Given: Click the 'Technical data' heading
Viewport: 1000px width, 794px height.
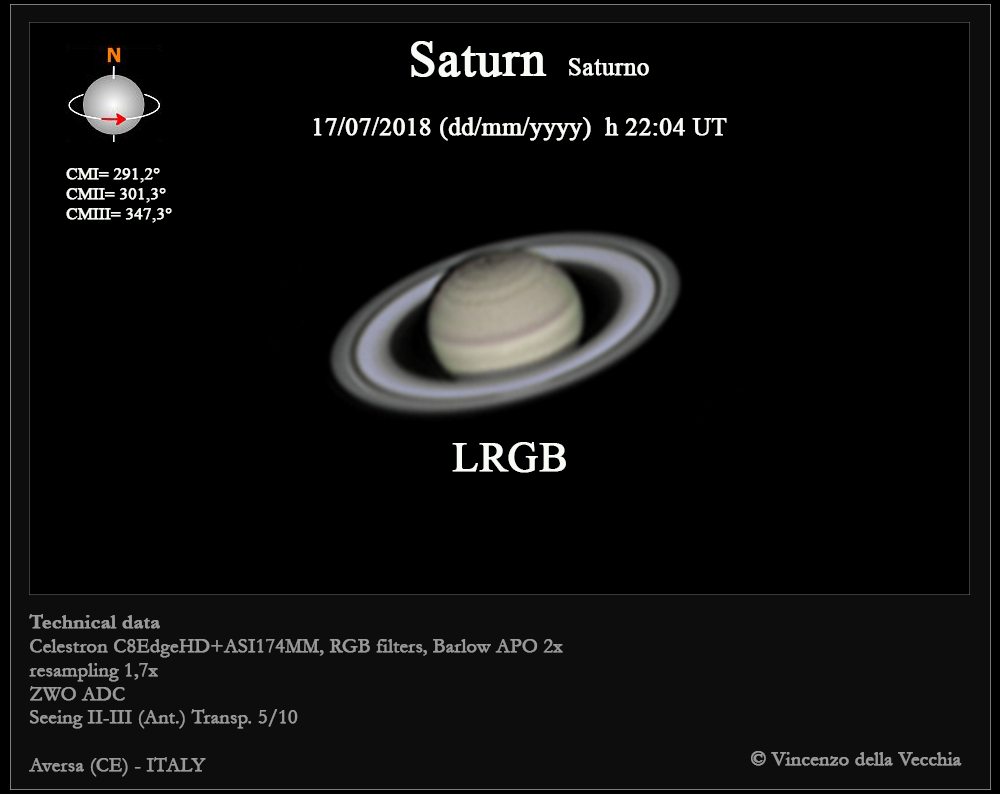Looking at the screenshot, I should pyautogui.click(x=94, y=622).
